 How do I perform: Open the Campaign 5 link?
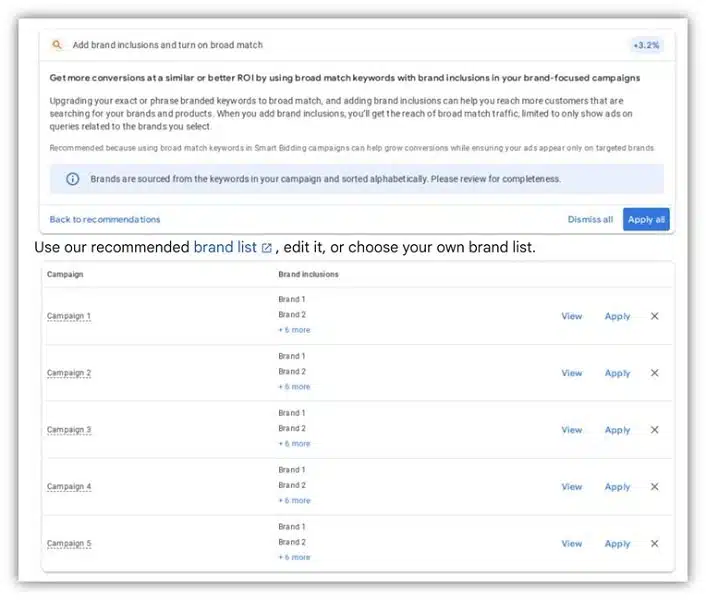click(69, 544)
